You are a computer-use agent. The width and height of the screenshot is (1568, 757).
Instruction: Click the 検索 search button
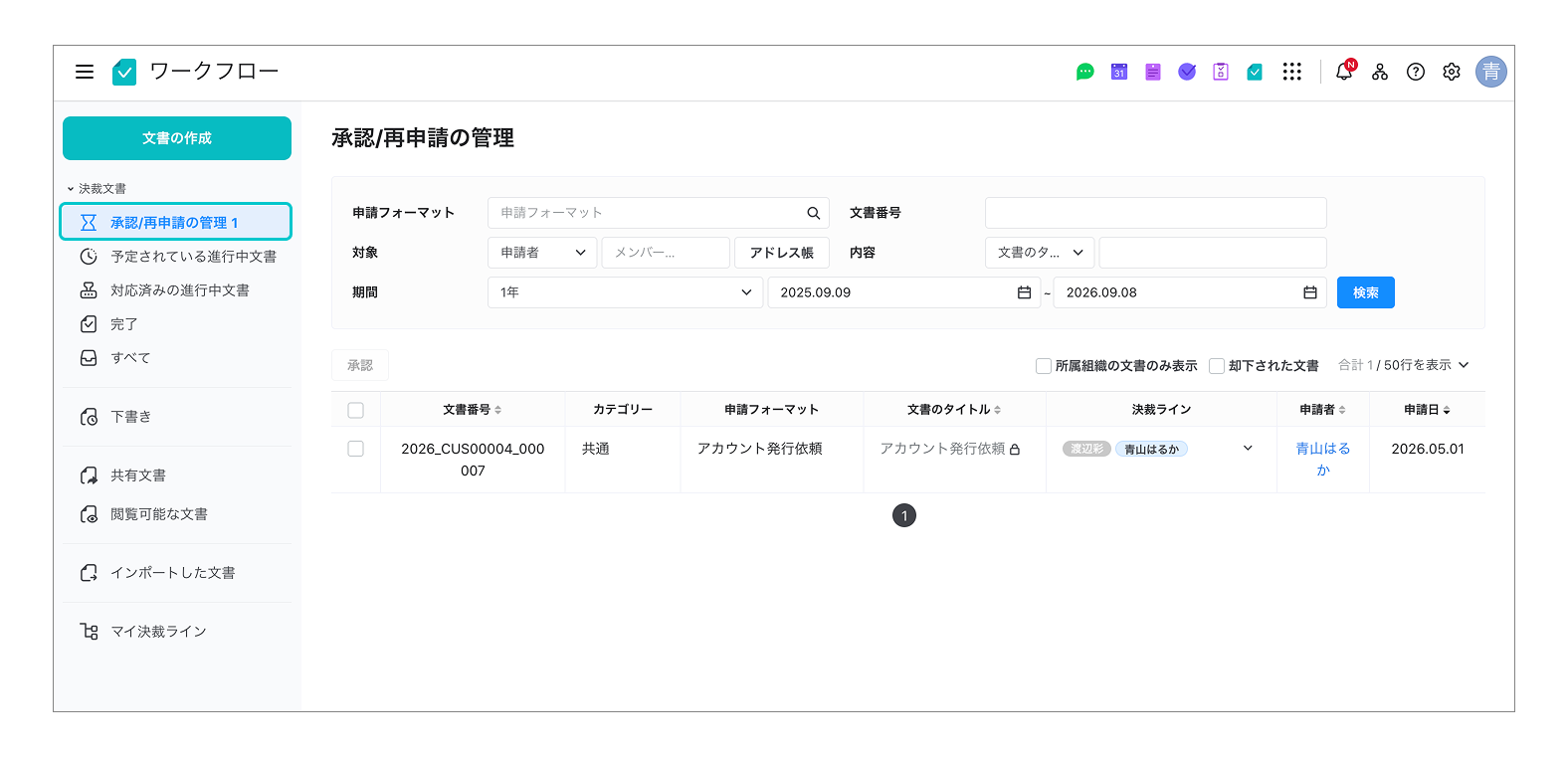1366,292
